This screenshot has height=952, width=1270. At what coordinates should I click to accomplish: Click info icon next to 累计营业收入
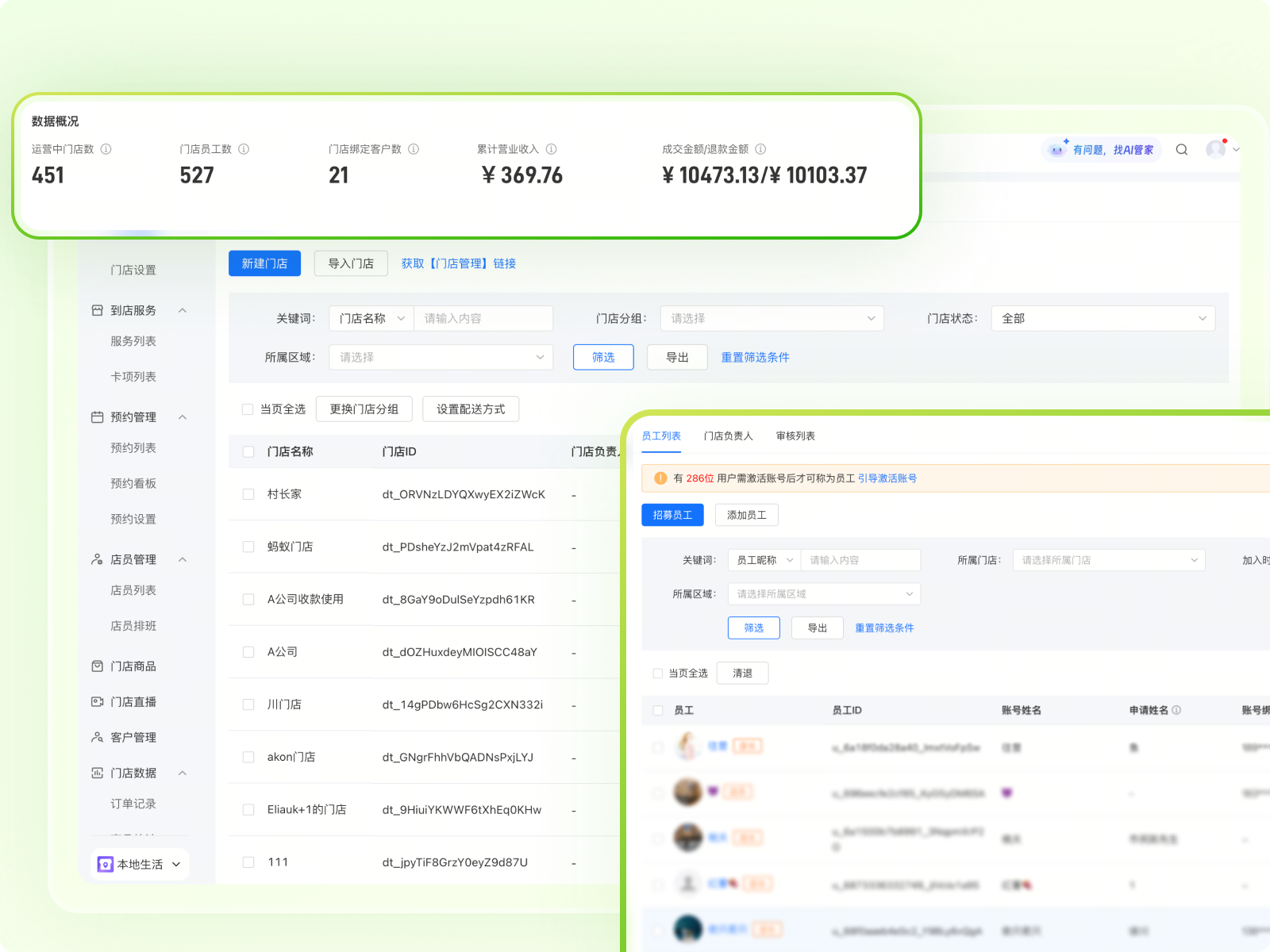point(552,149)
